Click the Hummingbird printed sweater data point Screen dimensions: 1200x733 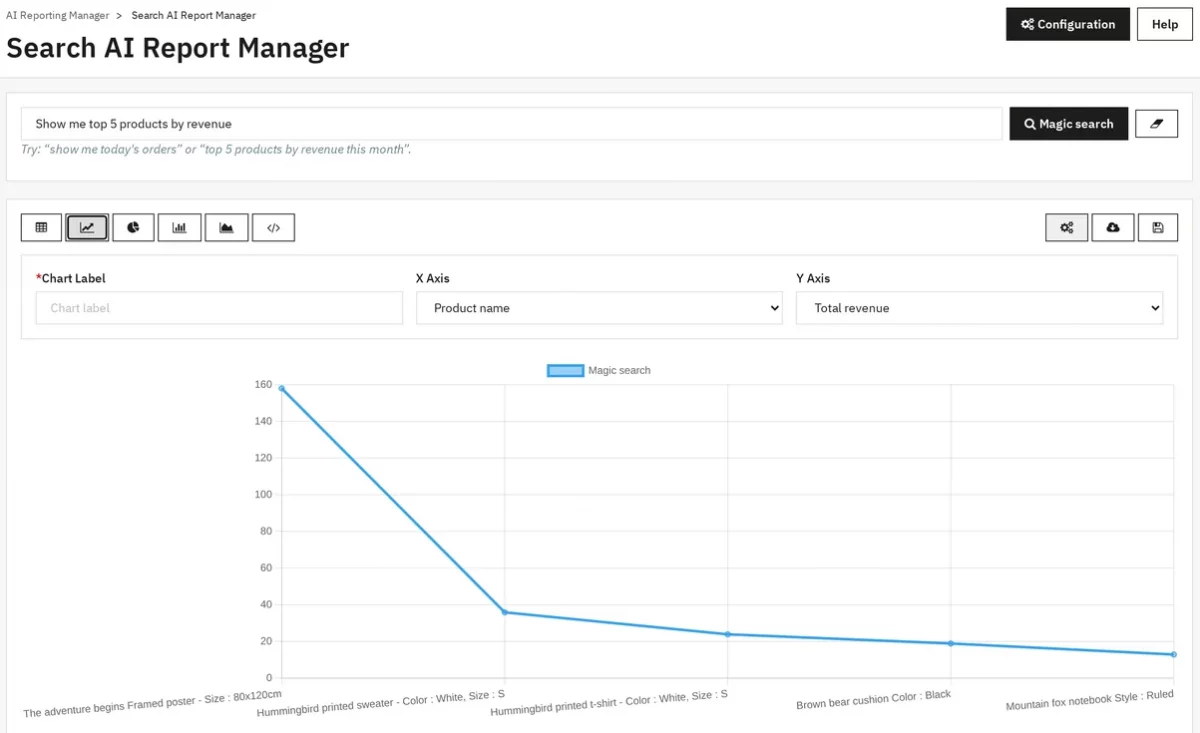click(504, 612)
